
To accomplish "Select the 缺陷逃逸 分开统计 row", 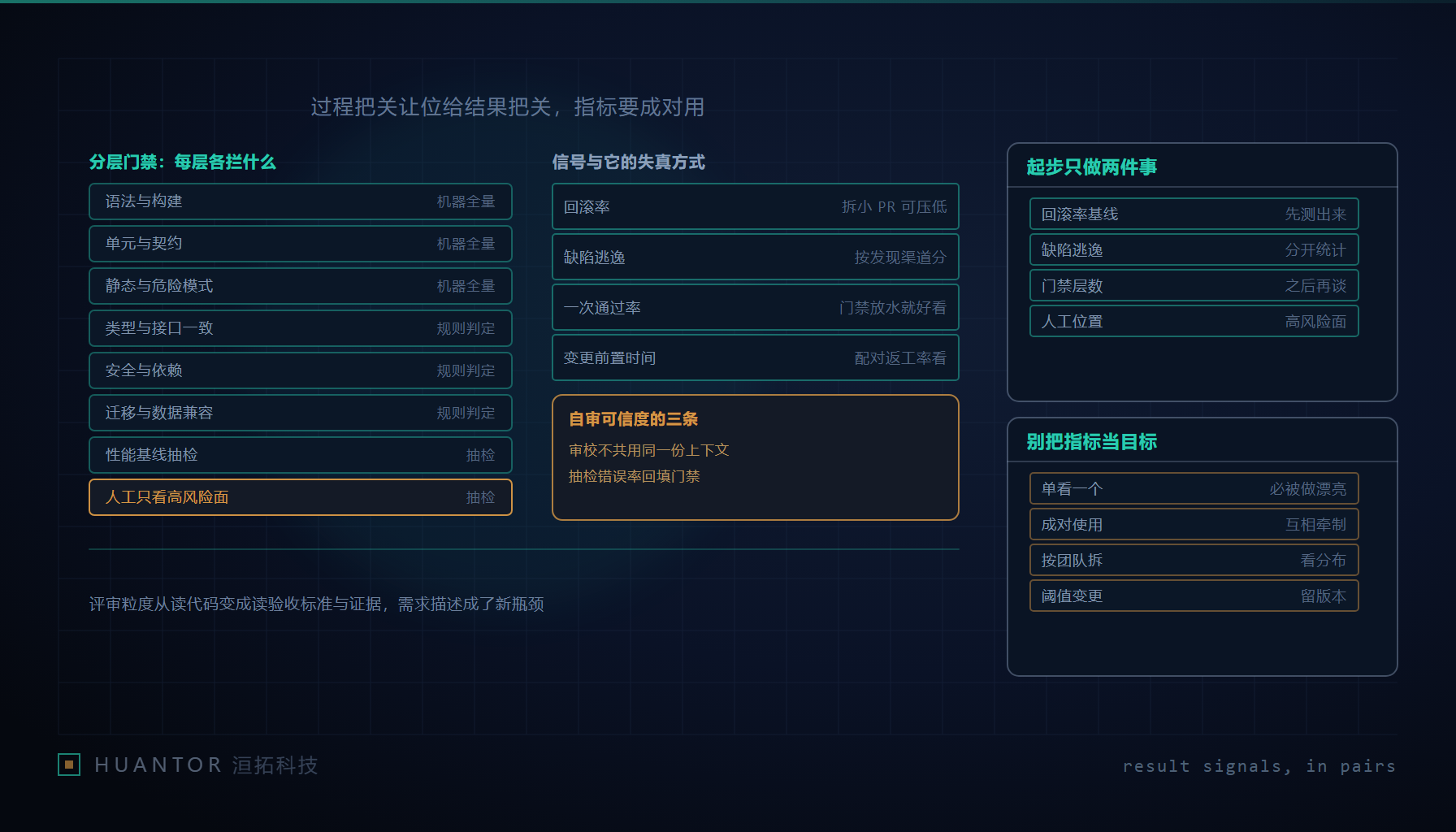I will click(x=1194, y=249).
